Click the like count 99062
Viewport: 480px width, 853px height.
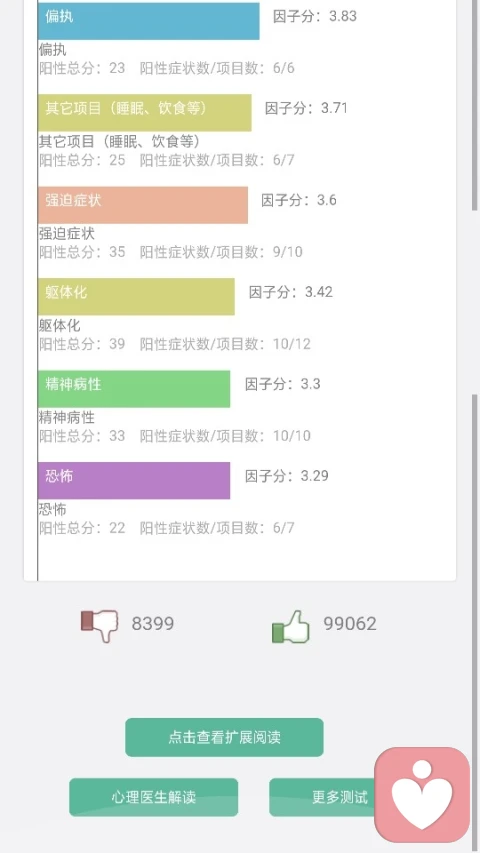(350, 623)
